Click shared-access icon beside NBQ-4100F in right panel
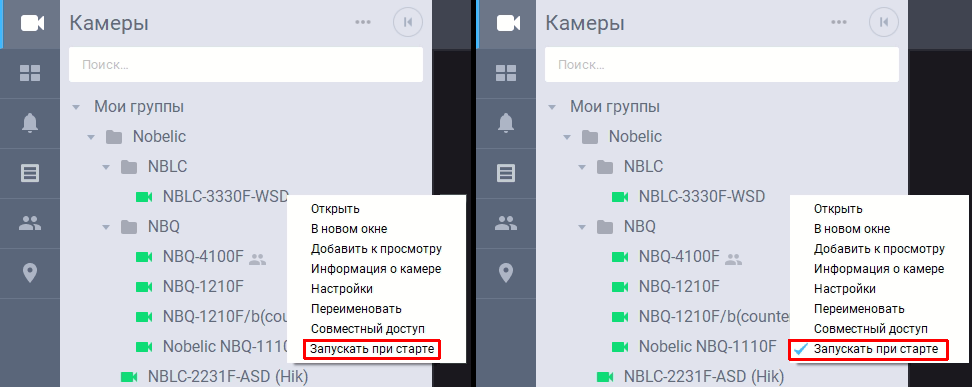 (733, 260)
